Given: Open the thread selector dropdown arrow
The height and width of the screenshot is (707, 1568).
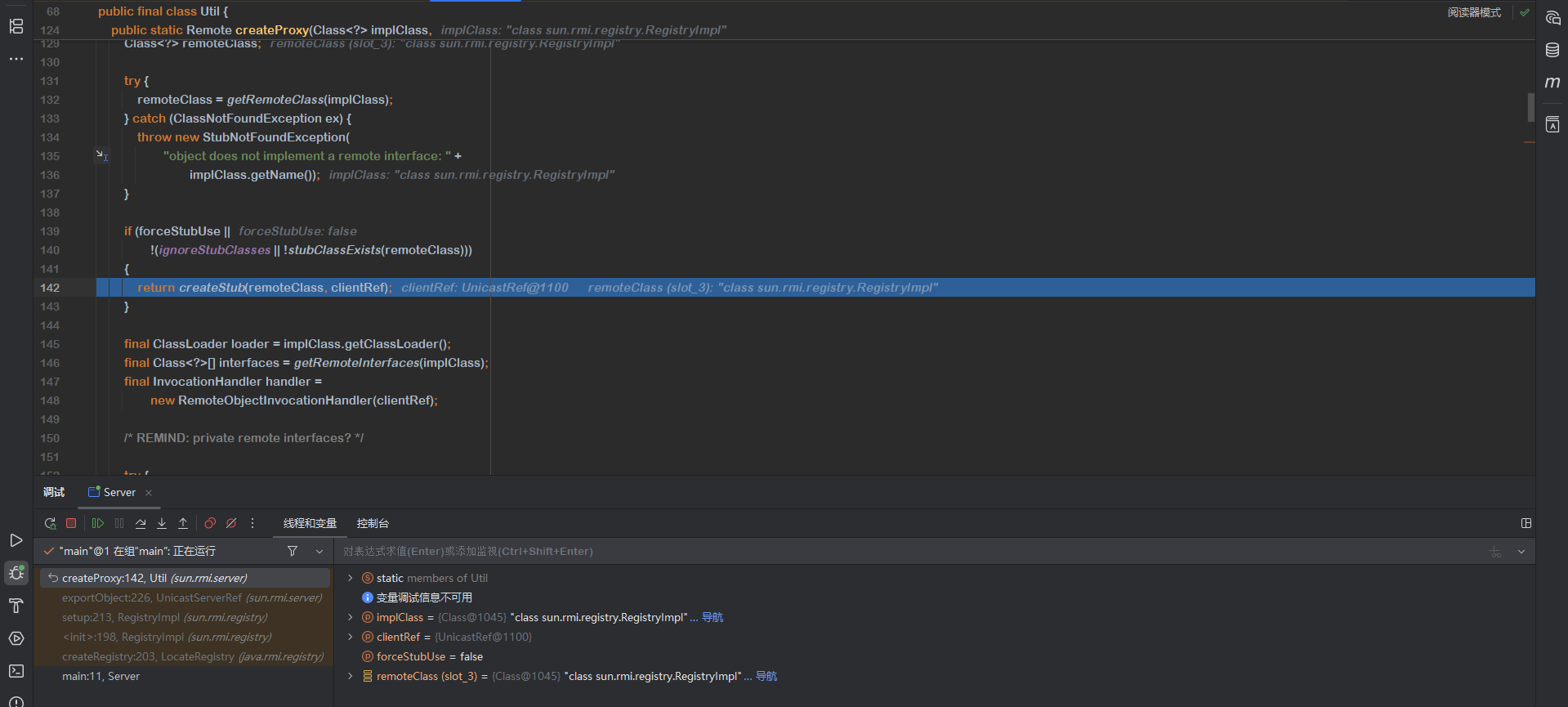Looking at the screenshot, I should click(319, 552).
